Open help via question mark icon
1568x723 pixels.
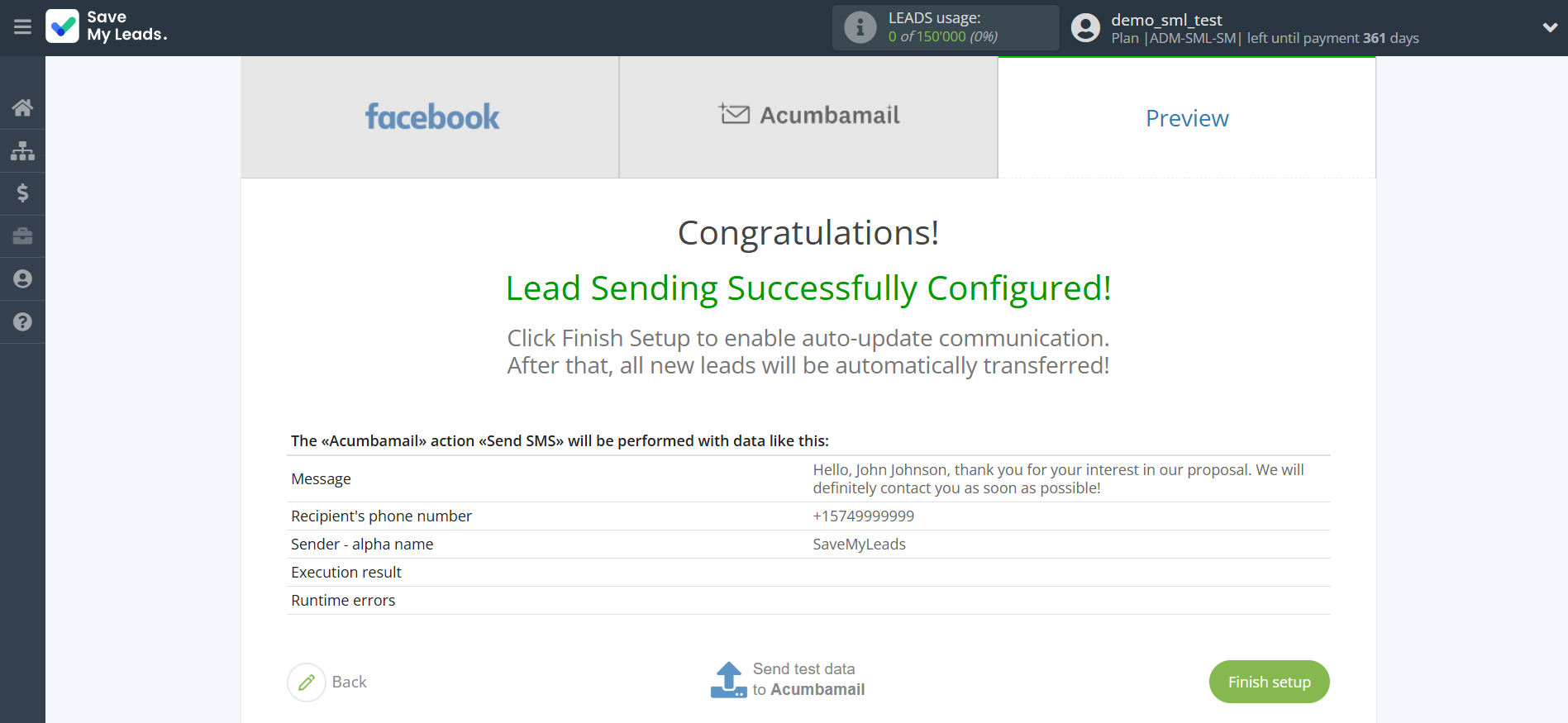pos(22,322)
